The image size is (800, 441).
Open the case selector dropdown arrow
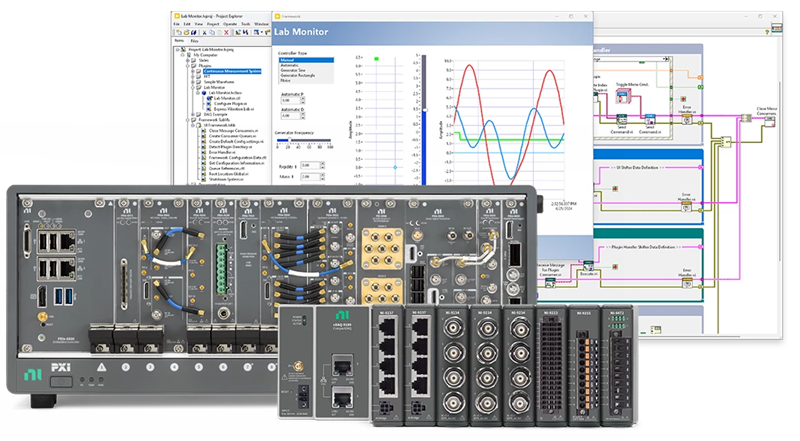pos(665,59)
